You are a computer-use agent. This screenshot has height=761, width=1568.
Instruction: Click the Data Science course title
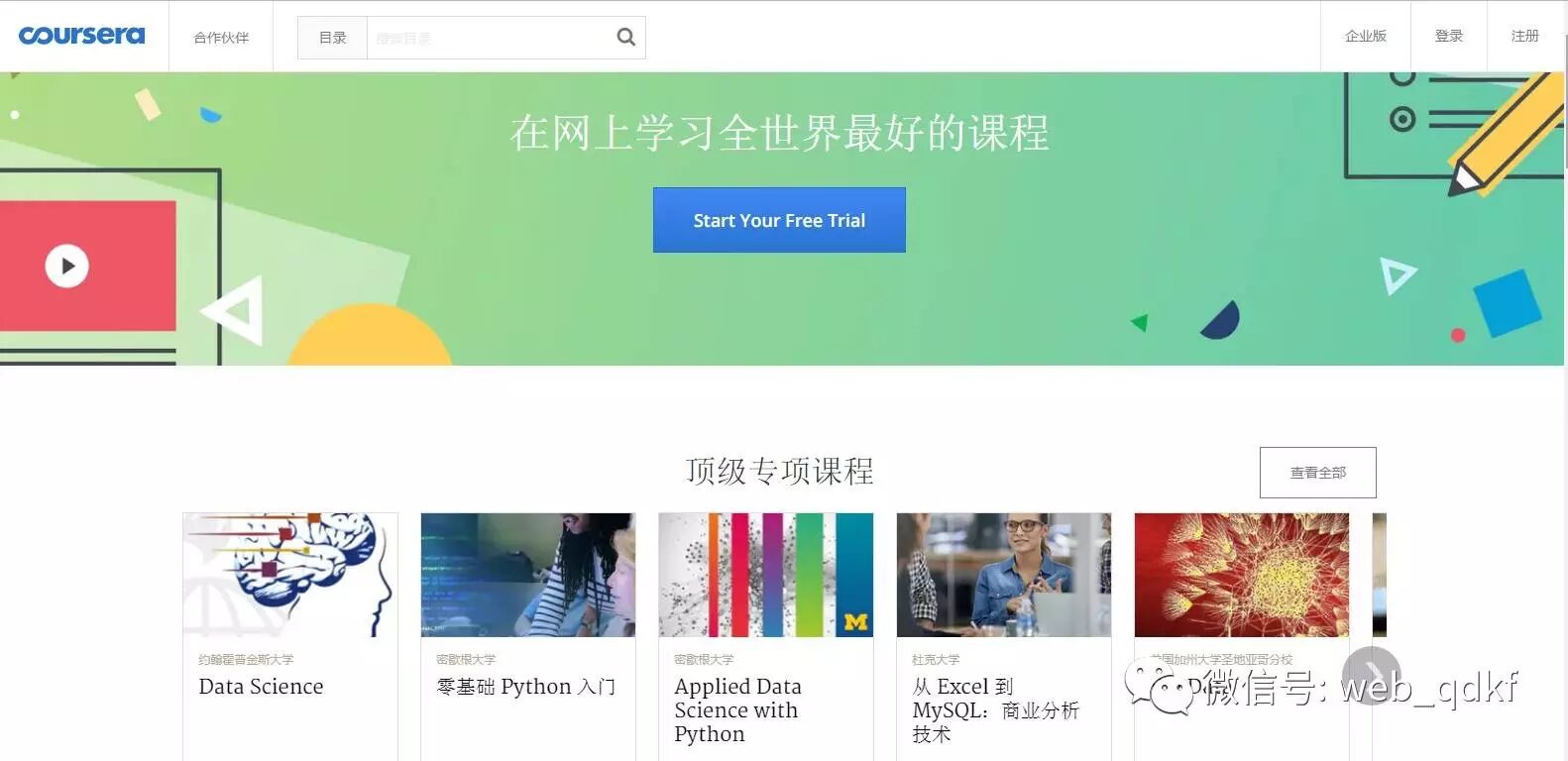click(x=261, y=687)
